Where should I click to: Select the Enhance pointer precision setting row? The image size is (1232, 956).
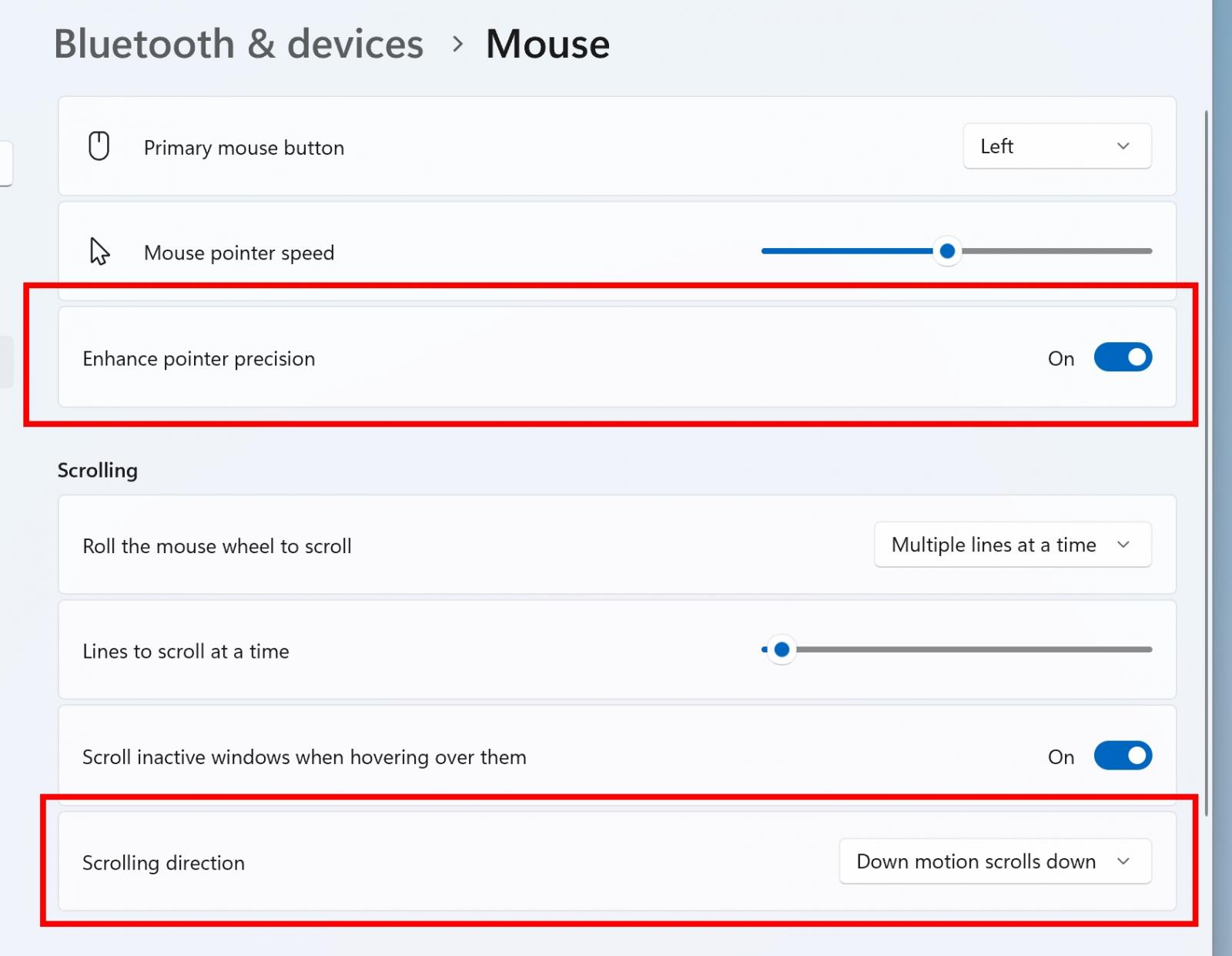pyautogui.click(x=539, y=357)
